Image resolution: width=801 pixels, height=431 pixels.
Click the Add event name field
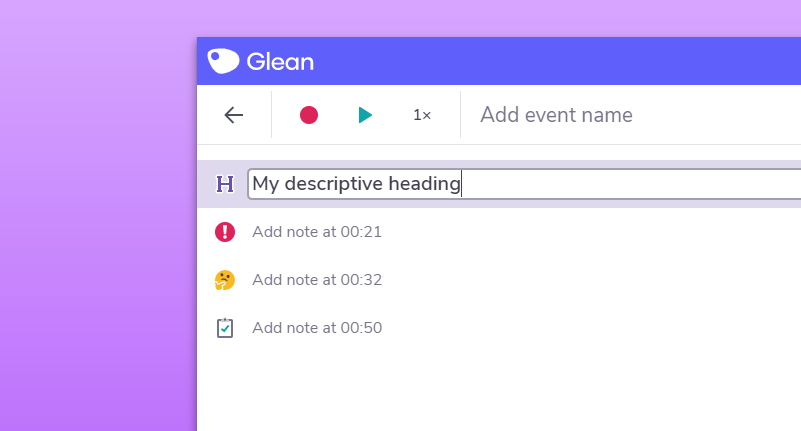[x=600, y=115]
